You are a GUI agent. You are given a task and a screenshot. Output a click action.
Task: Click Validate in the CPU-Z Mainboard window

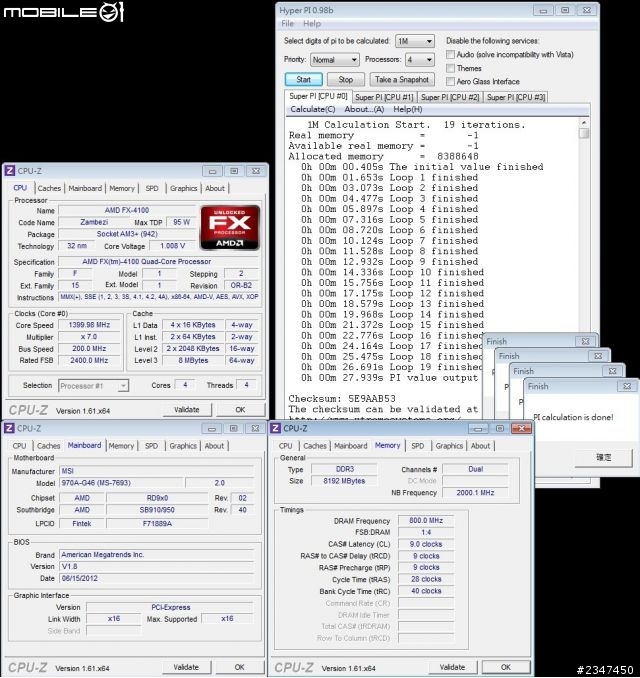click(x=186, y=667)
